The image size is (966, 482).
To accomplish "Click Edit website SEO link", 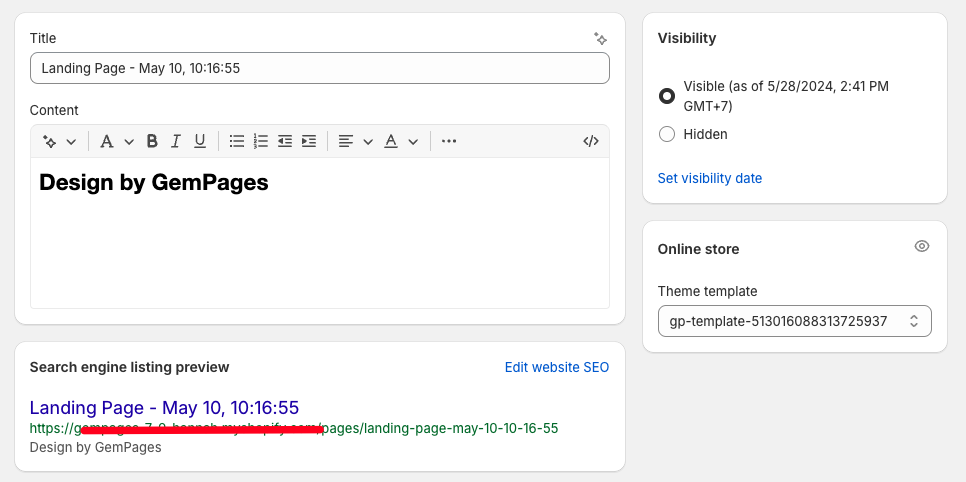I will (557, 367).
